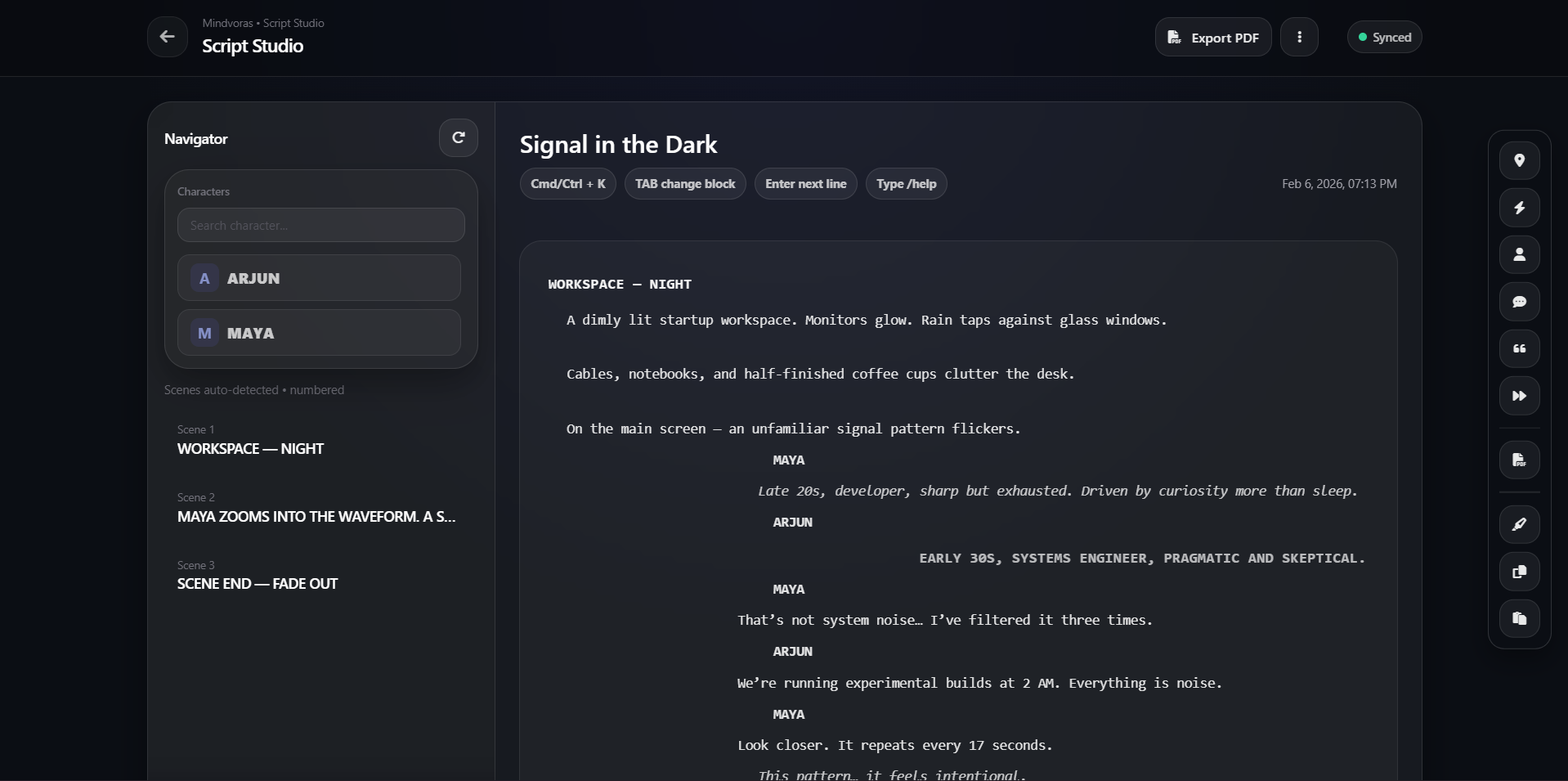Click 'Scenes auto-detected • numbered' label
The width and height of the screenshot is (1568, 781).
coord(254,390)
